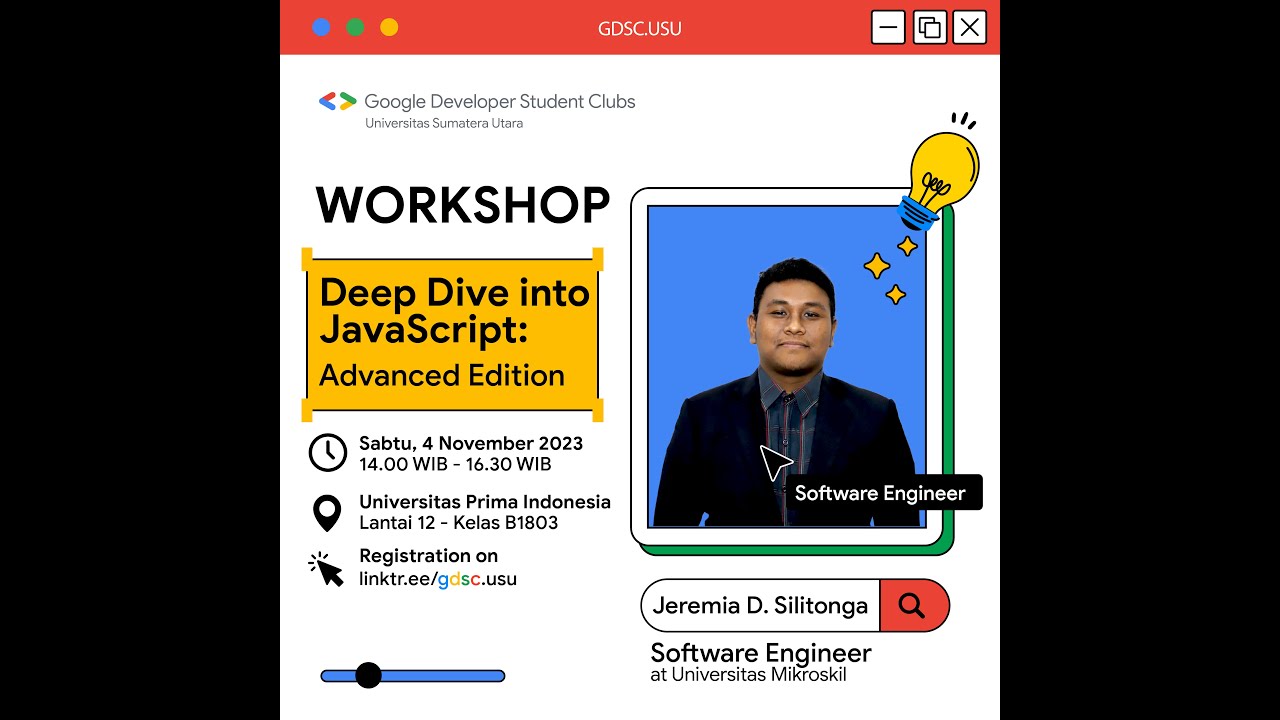Click the speaker photo thumbnail
Image resolution: width=1280 pixels, height=720 pixels.
tap(786, 366)
